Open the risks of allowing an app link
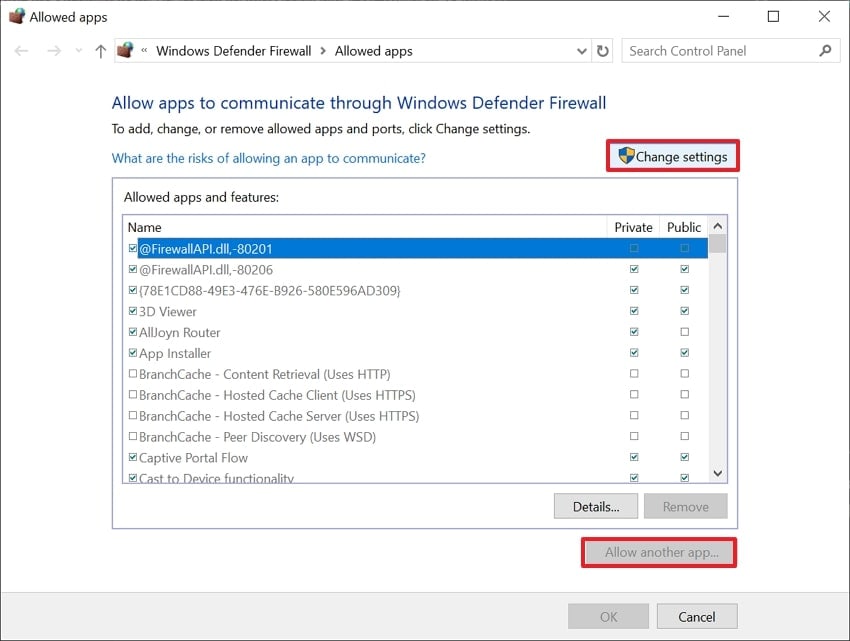The image size is (850, 641). (268, 158)
